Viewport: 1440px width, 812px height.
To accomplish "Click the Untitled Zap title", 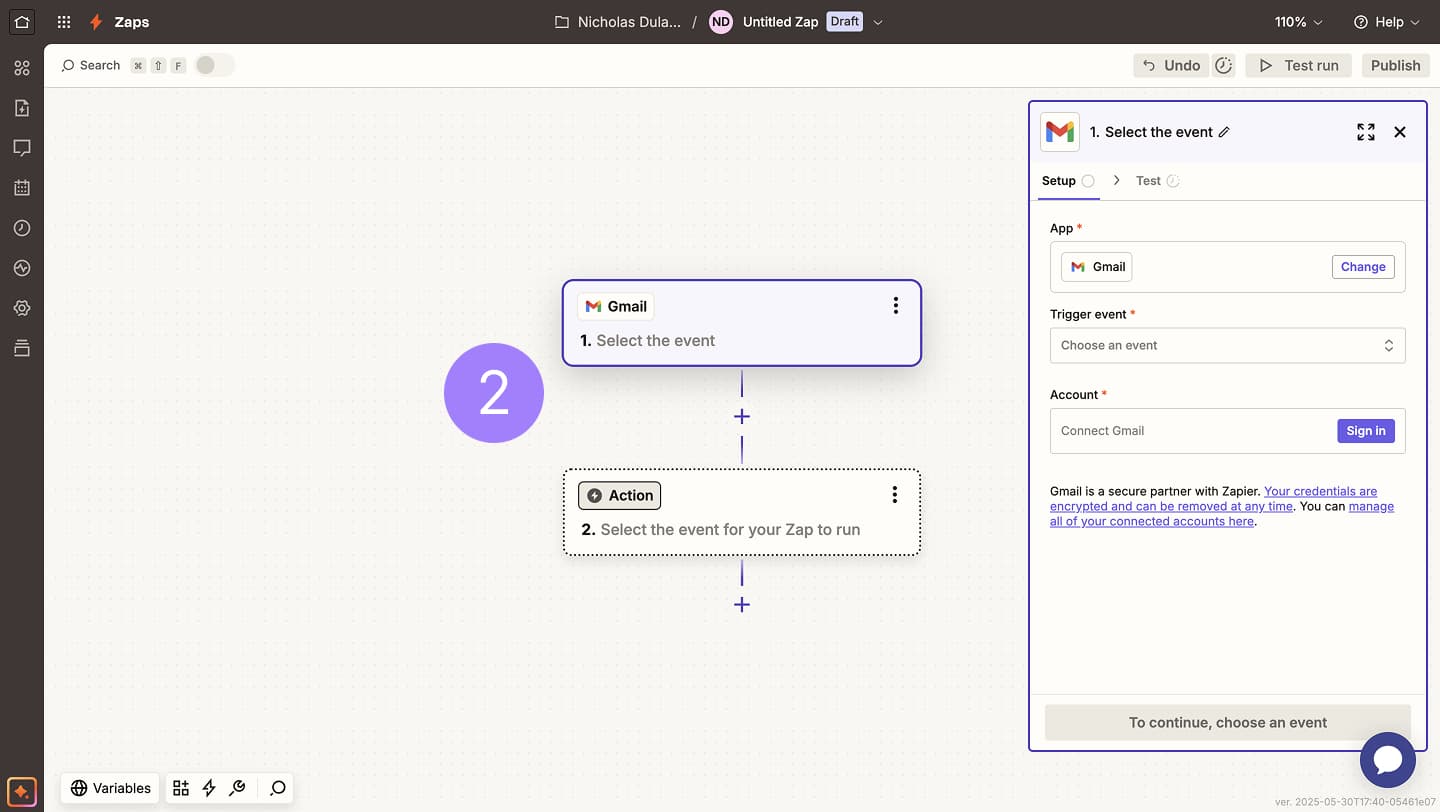I will pos(780,22).
